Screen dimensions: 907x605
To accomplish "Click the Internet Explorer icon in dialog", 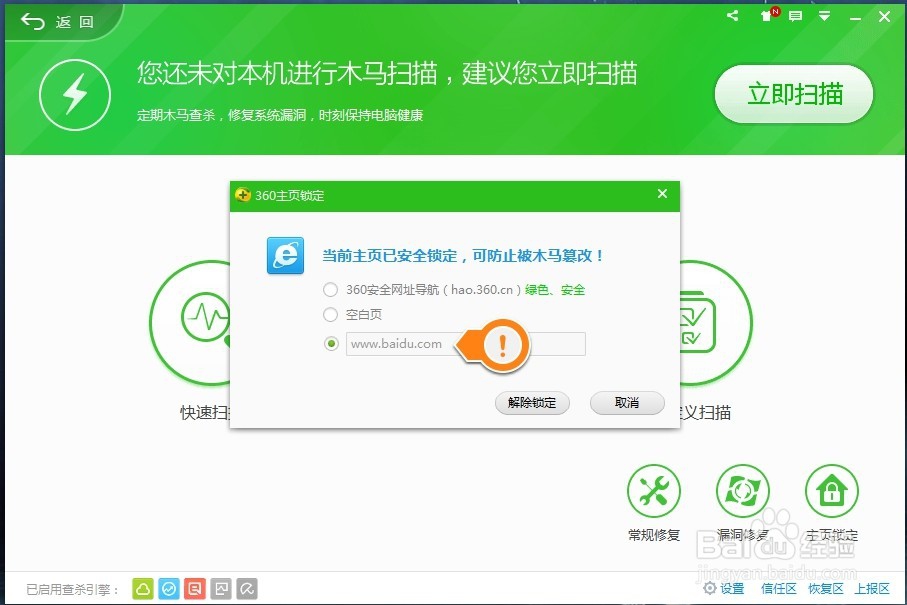I will 285,255.
